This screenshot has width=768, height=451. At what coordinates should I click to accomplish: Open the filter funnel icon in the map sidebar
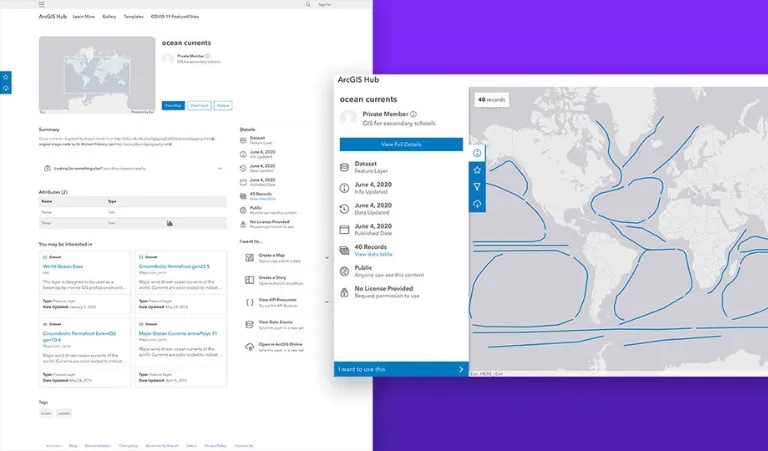point(477,187)
